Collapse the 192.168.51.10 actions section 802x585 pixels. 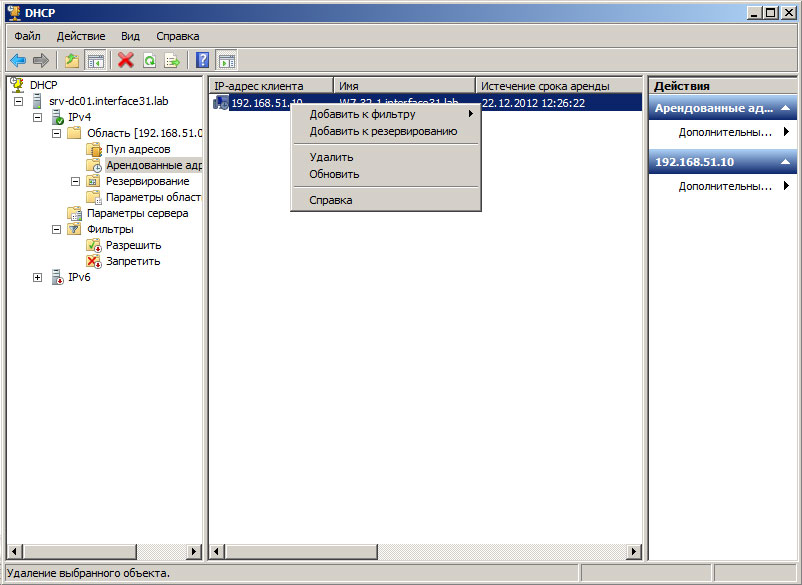[785, 162]
